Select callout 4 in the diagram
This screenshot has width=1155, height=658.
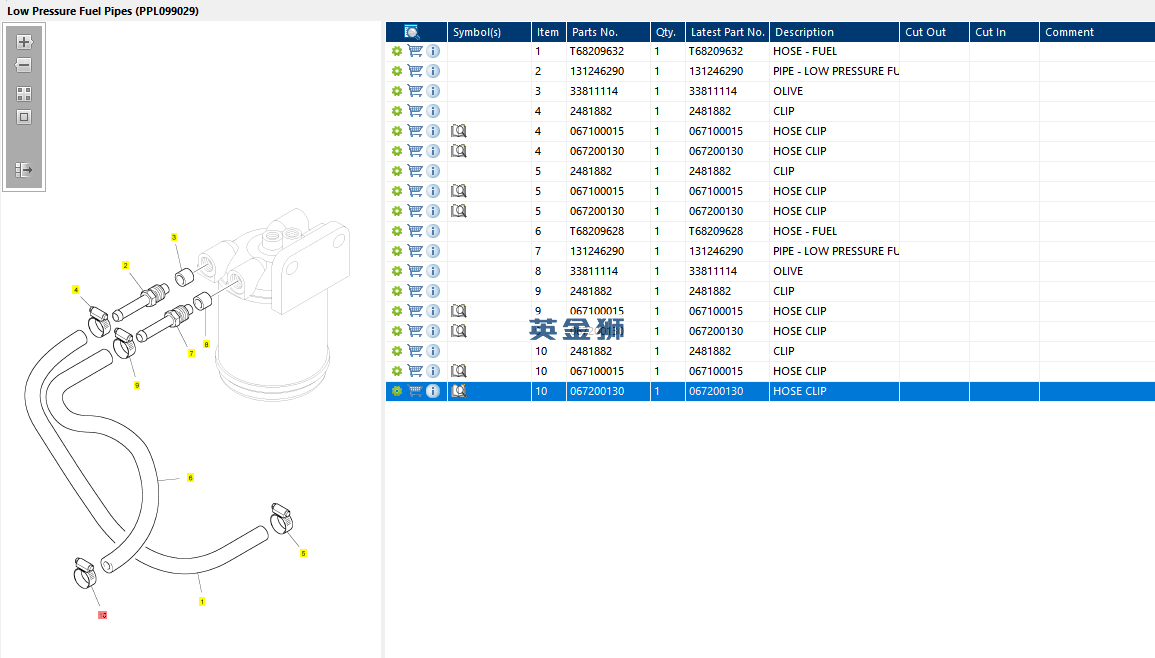[x=75, y=290]
